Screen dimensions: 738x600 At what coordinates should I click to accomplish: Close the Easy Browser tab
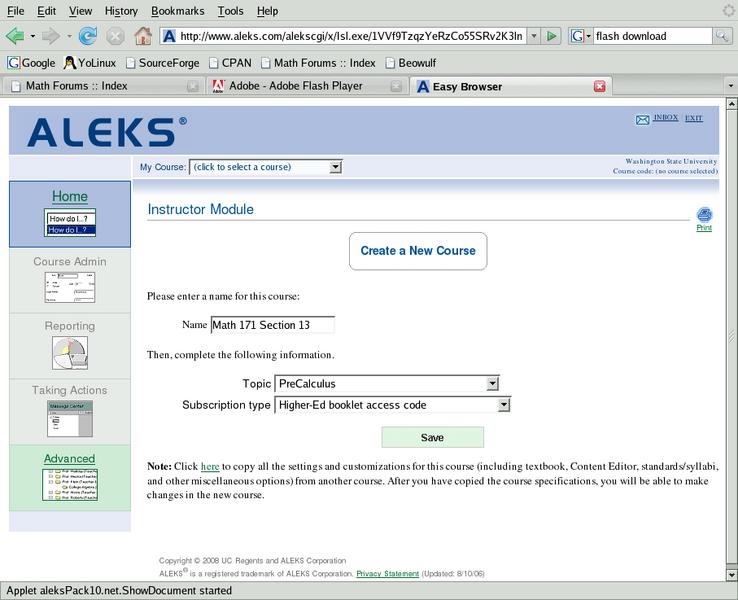(x=599, y=87)
